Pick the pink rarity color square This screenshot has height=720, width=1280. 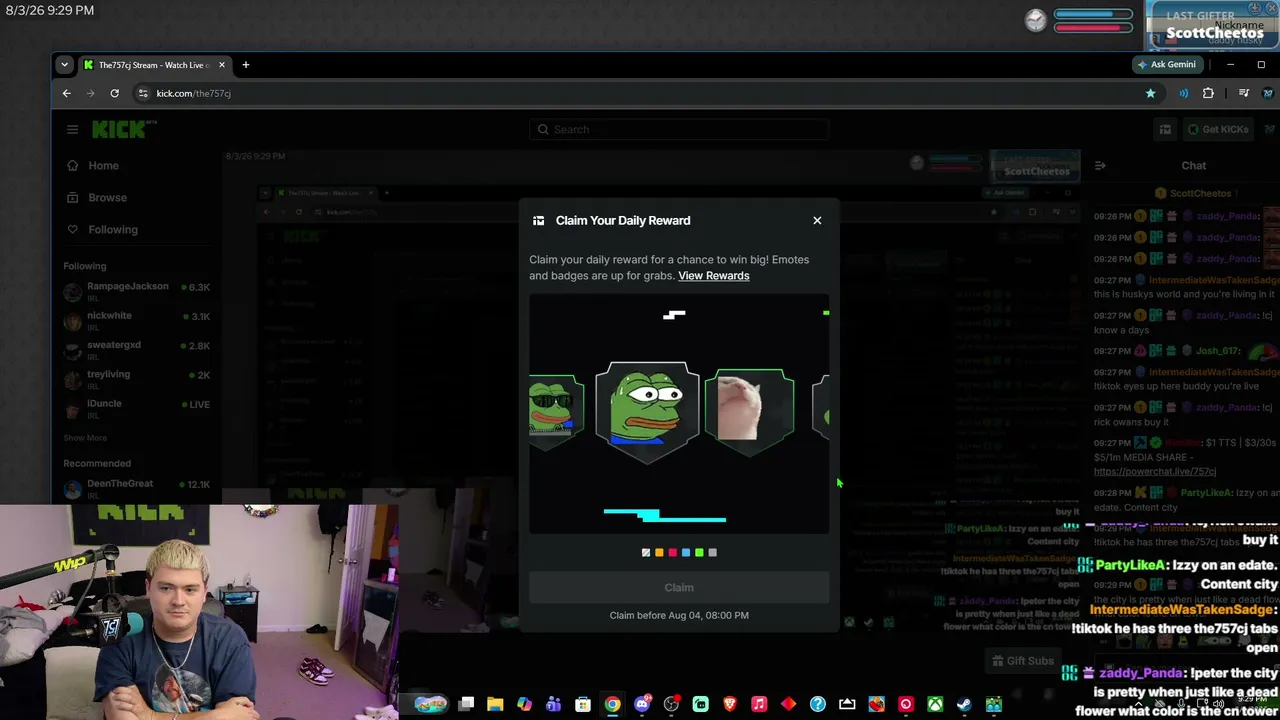point(672,552)
